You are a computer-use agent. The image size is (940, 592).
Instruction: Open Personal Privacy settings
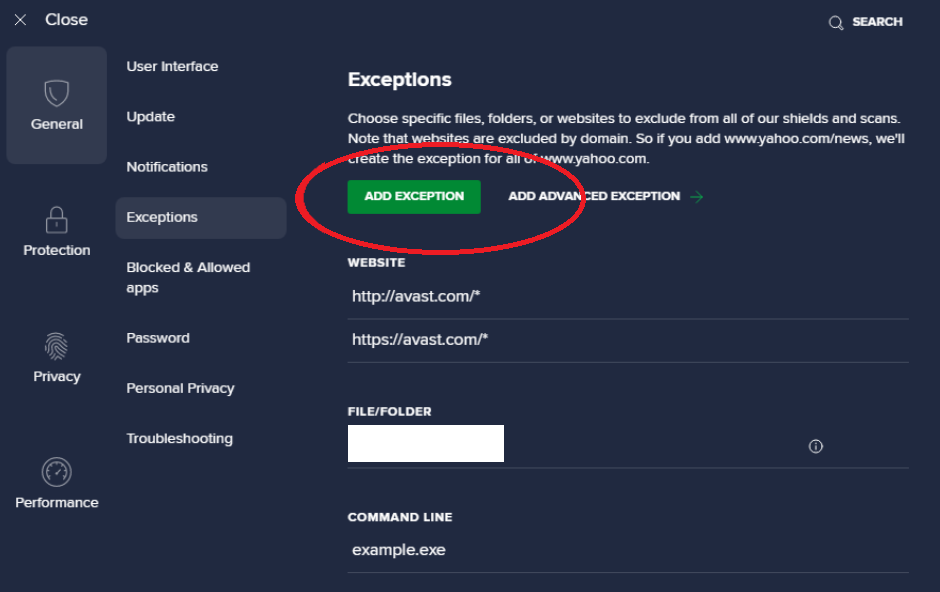[x=180, y=388]
